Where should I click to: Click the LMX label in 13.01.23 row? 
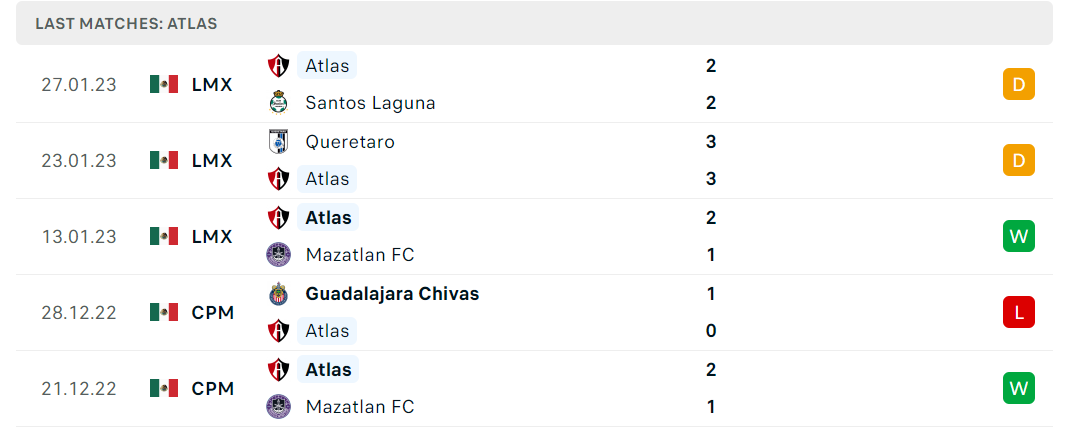tap(212, 237)
